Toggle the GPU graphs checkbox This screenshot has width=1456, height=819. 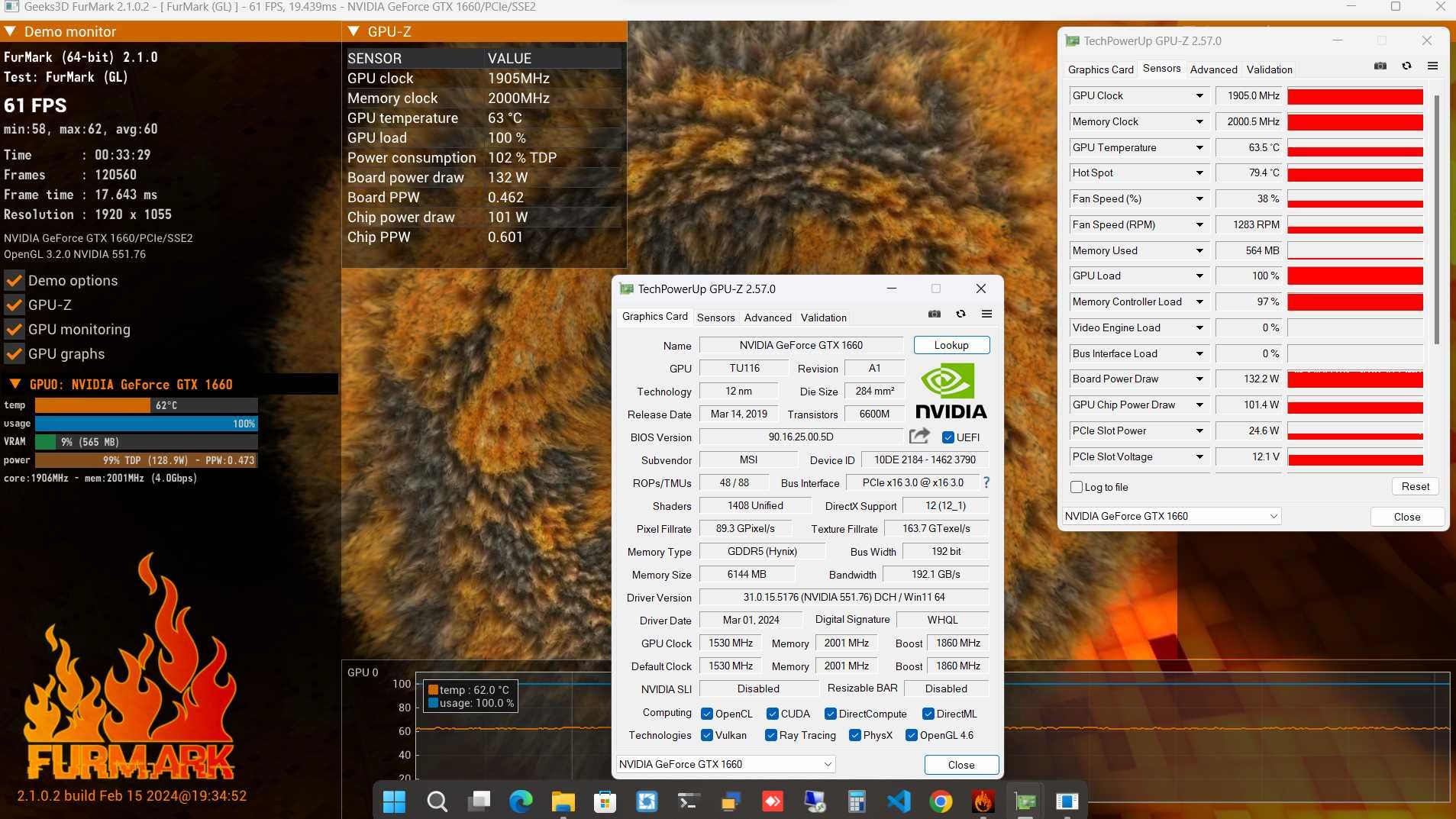(x=14, y=354)
